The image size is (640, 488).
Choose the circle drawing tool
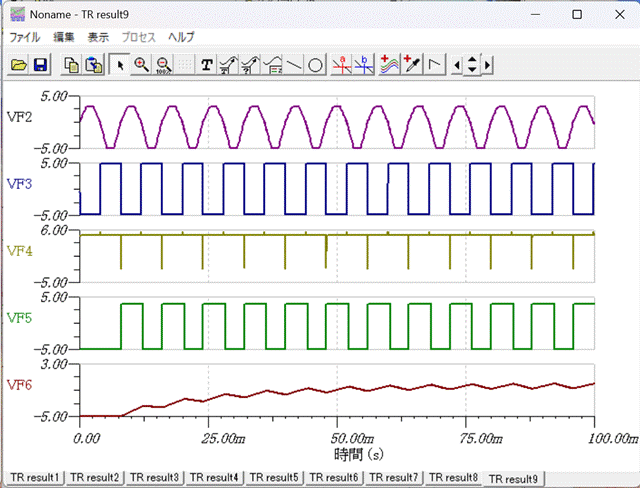(x=314, y=65)
